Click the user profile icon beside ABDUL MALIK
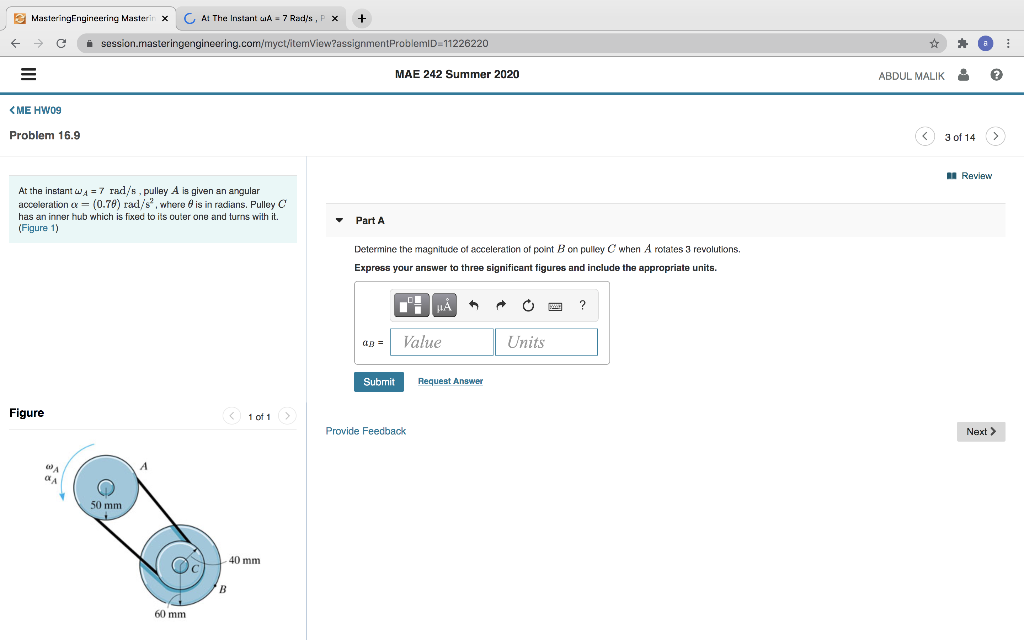Viewport: 1024px width, 640px height. coord(962,74)
